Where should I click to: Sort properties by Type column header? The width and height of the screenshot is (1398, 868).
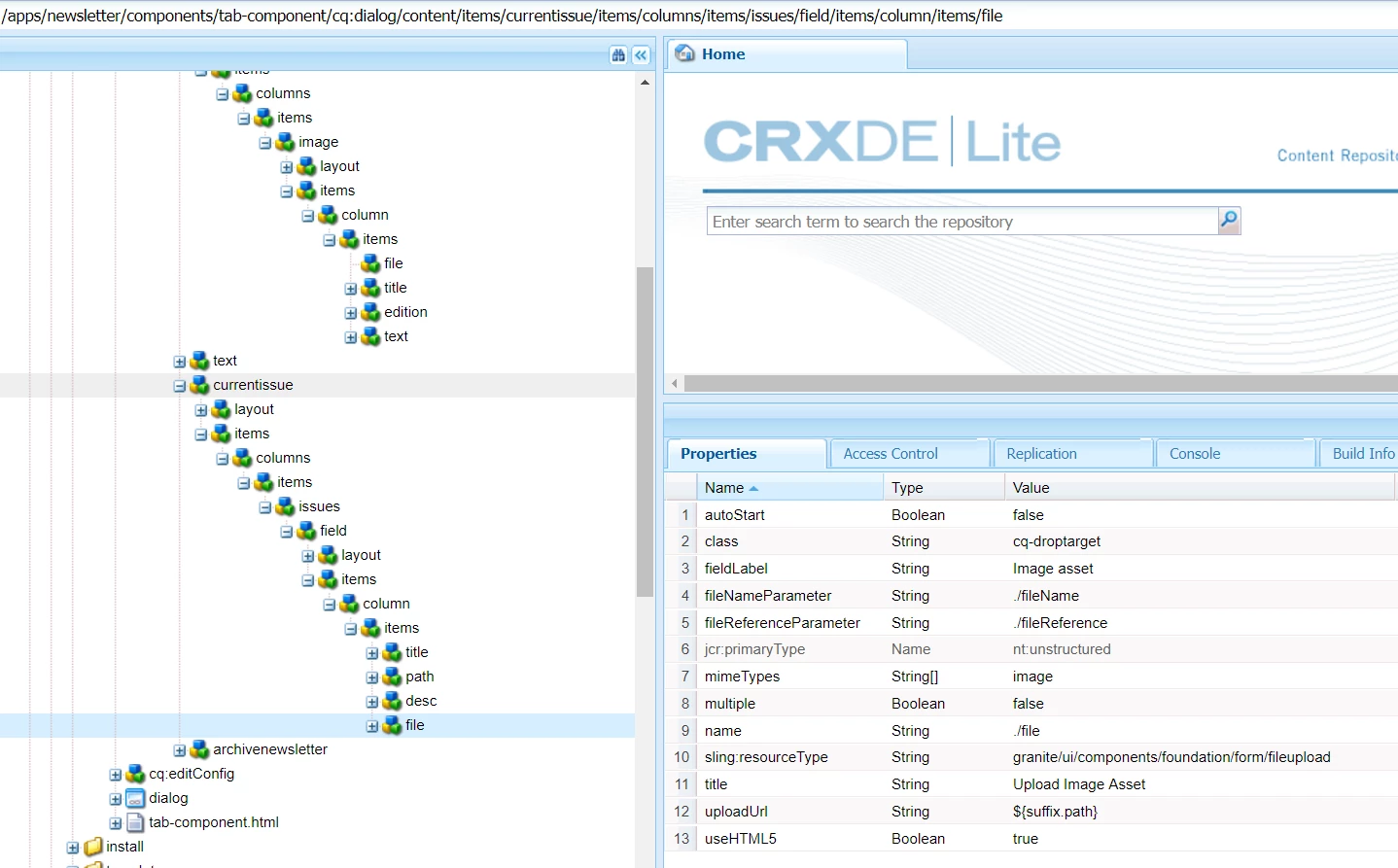944,487
